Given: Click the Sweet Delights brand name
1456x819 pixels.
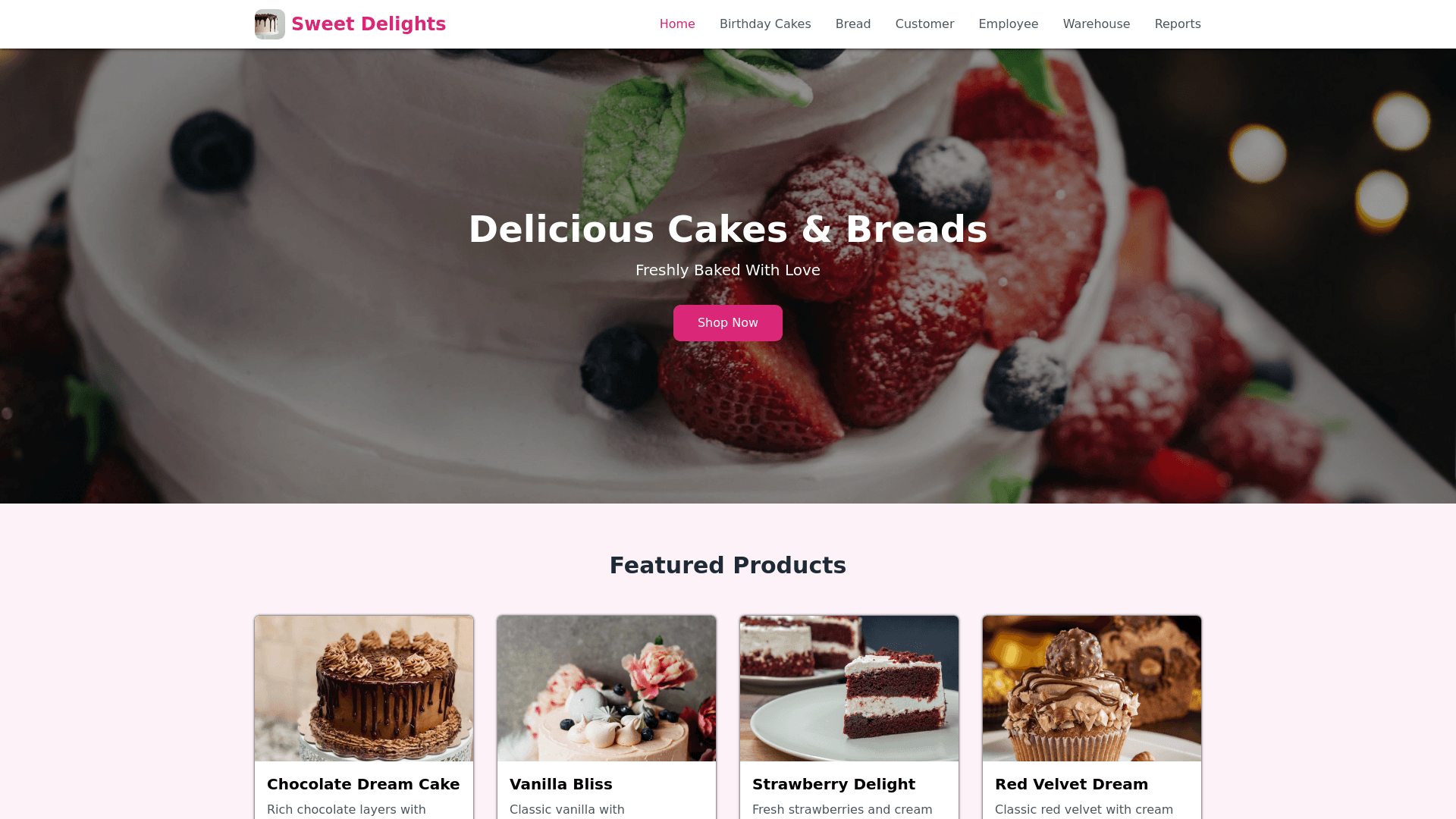Looking at the screenshot, I should click(369, 24).
